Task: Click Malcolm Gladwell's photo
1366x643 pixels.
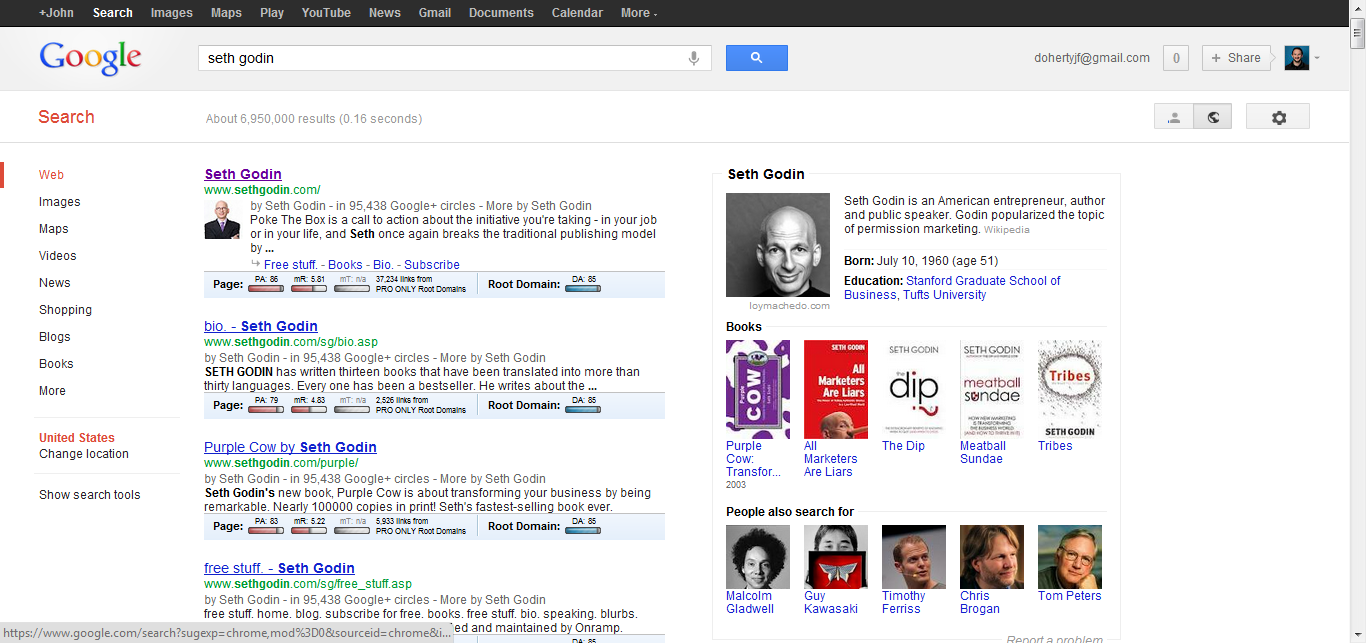Action: pos(758,557)
